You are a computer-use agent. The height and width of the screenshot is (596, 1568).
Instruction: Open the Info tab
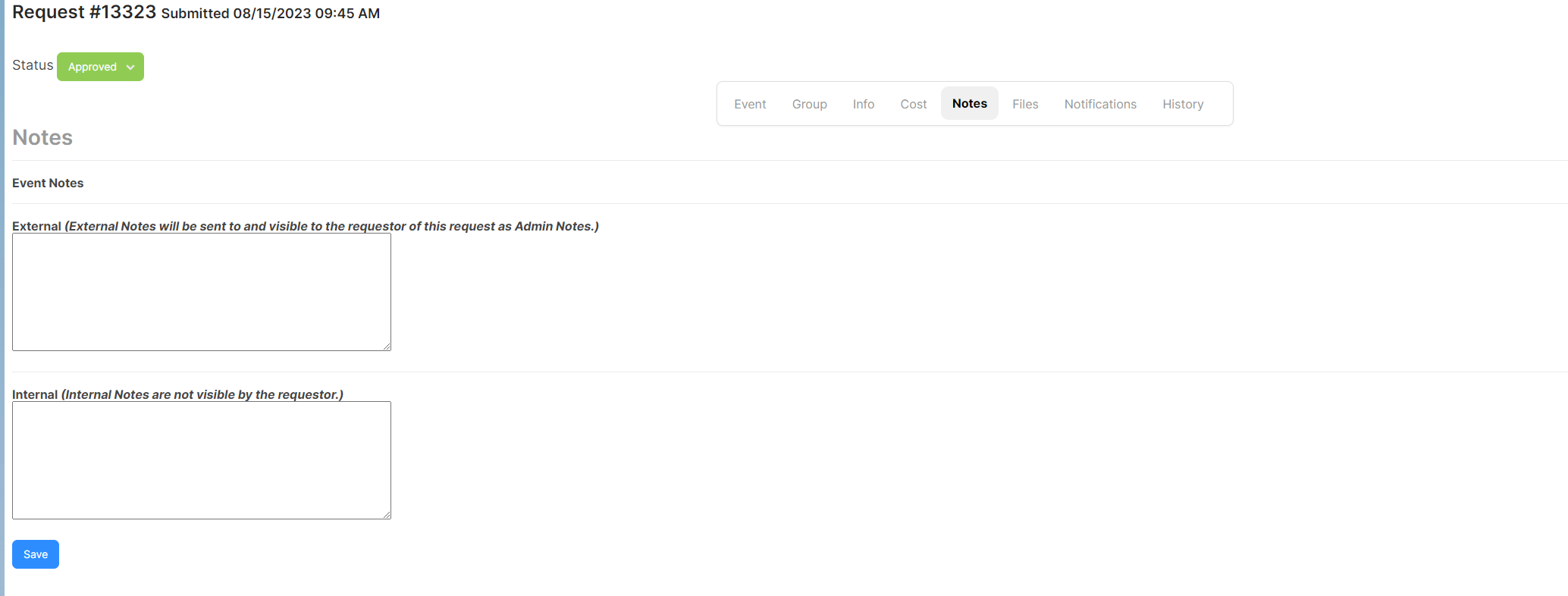point(863,104)
